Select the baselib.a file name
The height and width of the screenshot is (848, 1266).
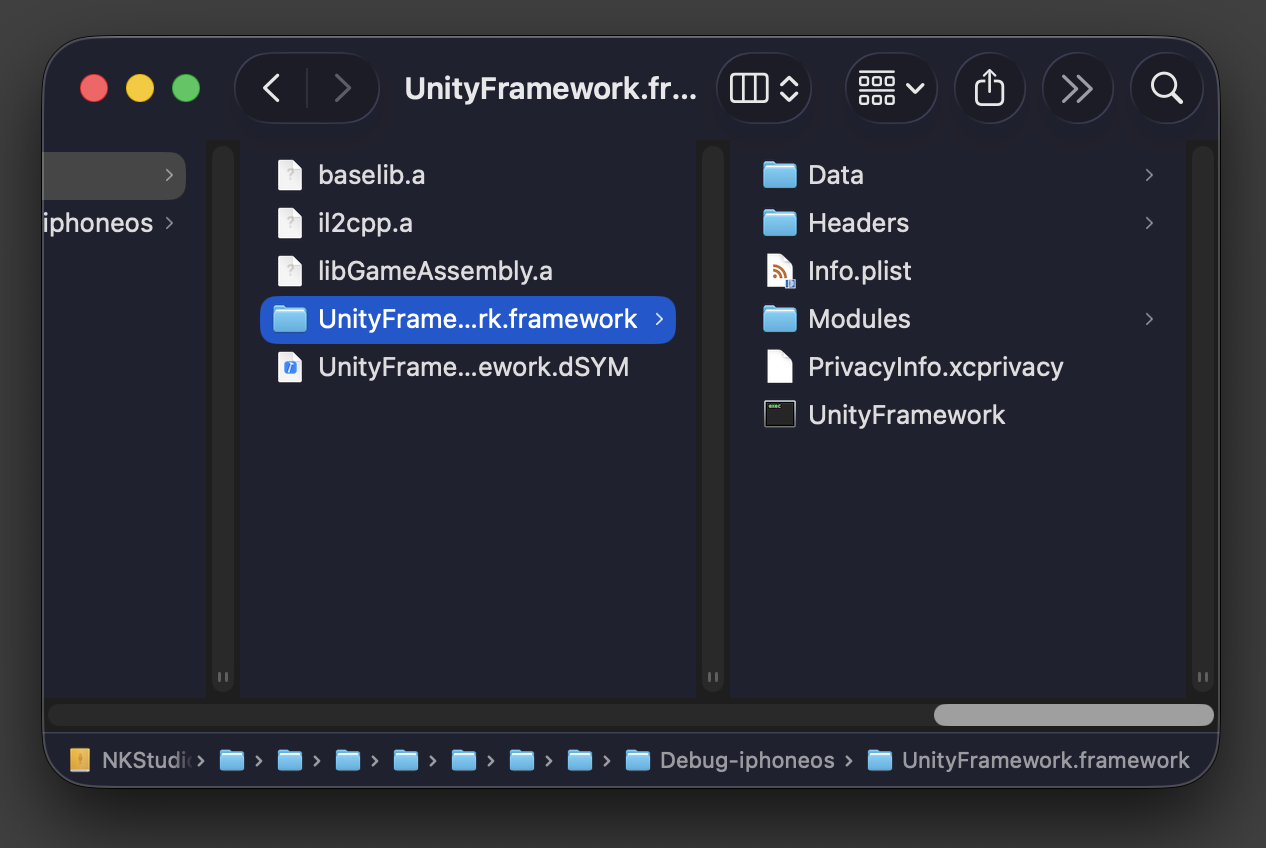point(371,175)
